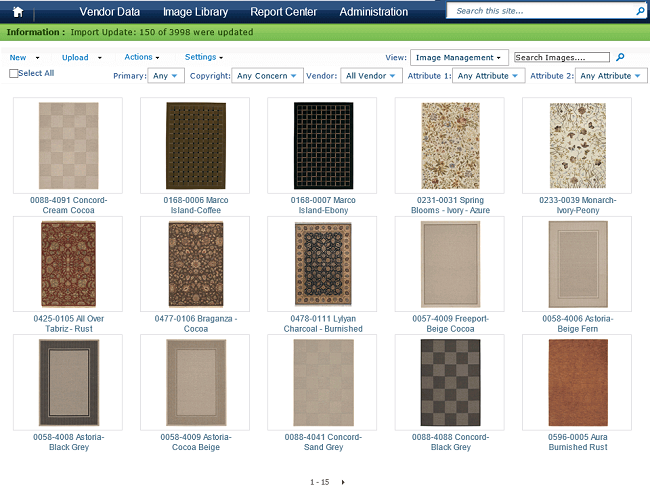
Task: Expand the Attribute 1 dropdown
Action: 488,76
